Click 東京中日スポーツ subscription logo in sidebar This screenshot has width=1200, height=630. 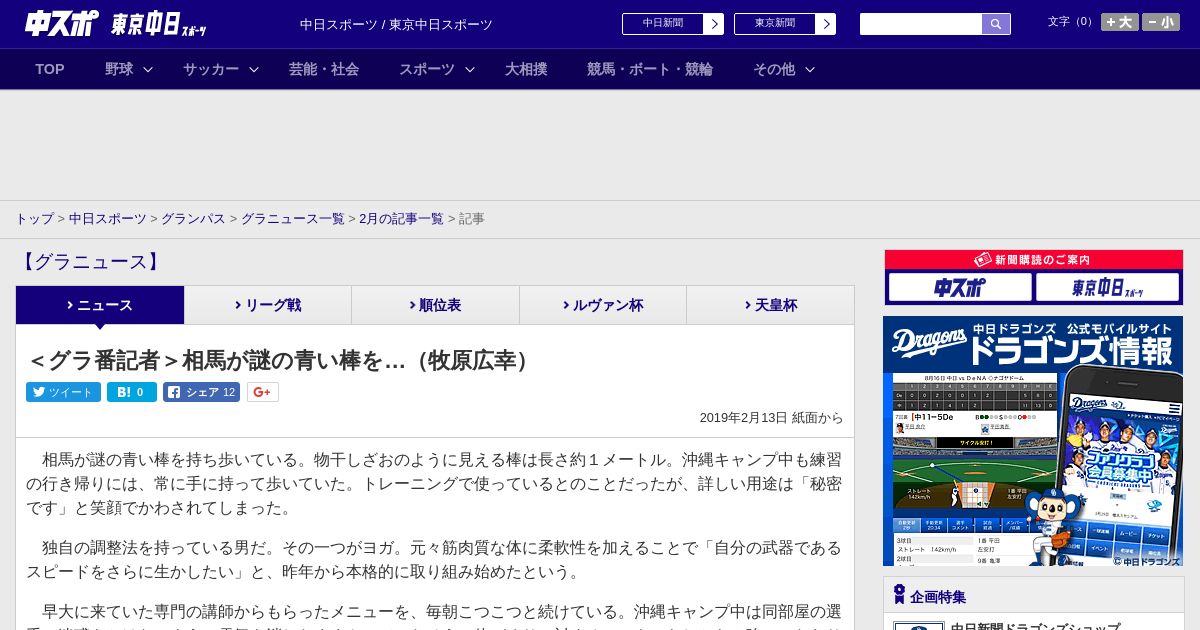point(1108,288)
